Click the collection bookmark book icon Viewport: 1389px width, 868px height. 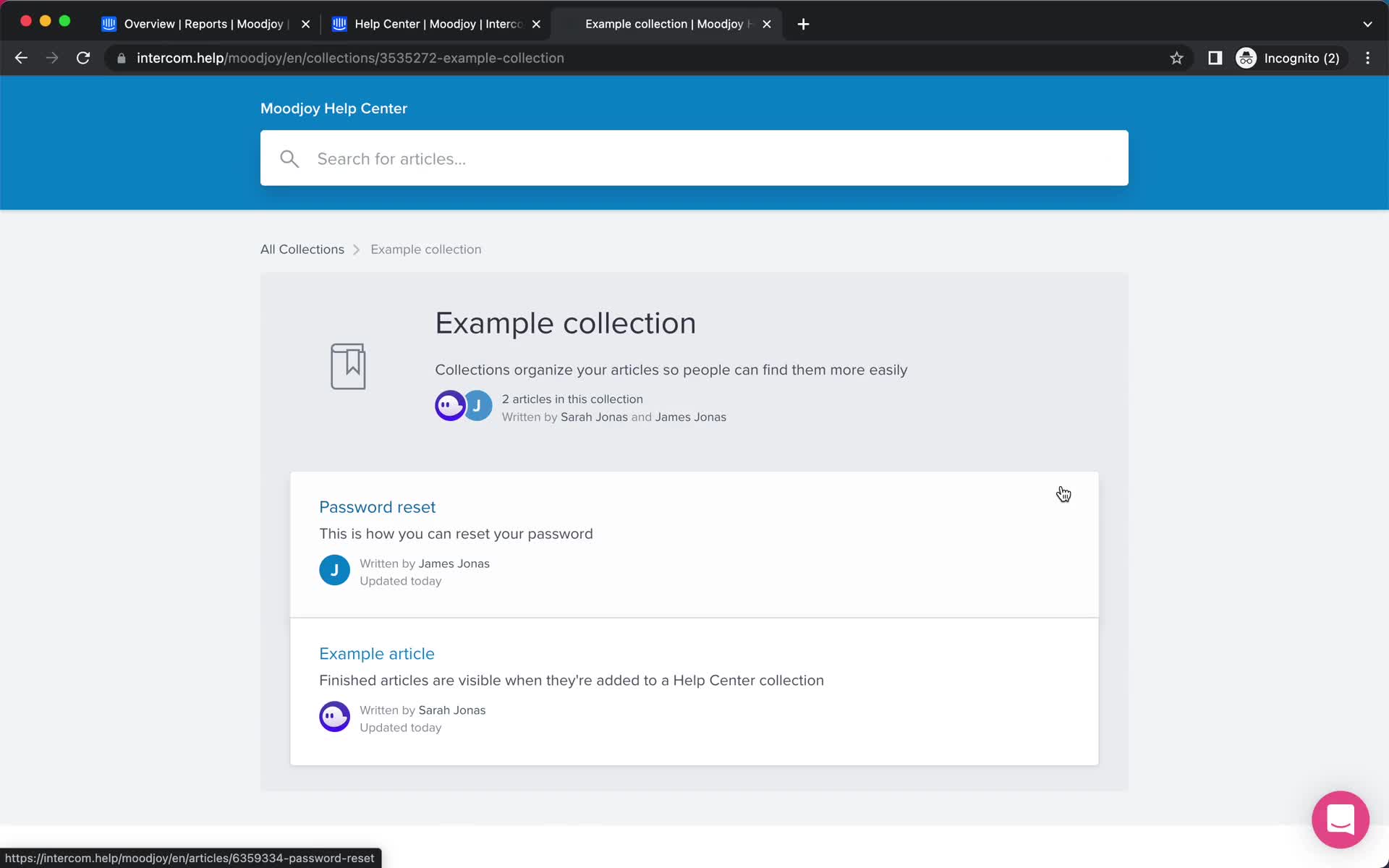point(348,366)
